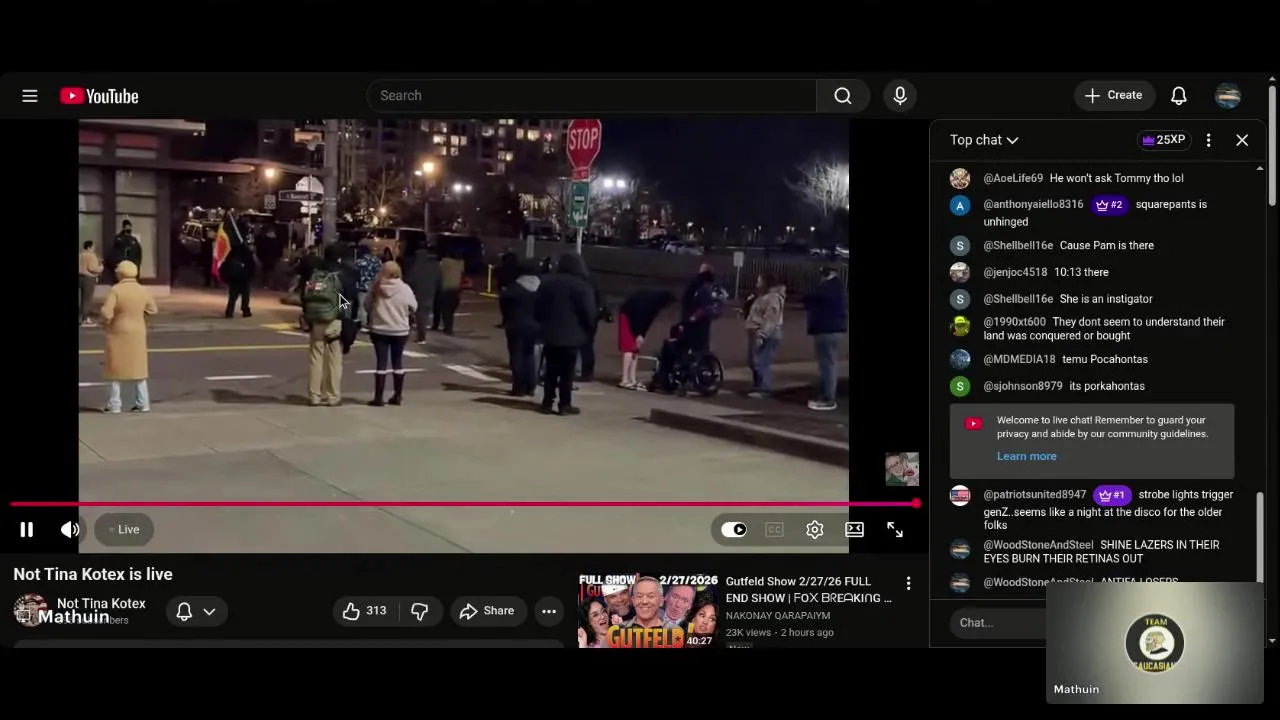
Task: Open channel notification preferences dropdown
Action: [x=196, y=611]
